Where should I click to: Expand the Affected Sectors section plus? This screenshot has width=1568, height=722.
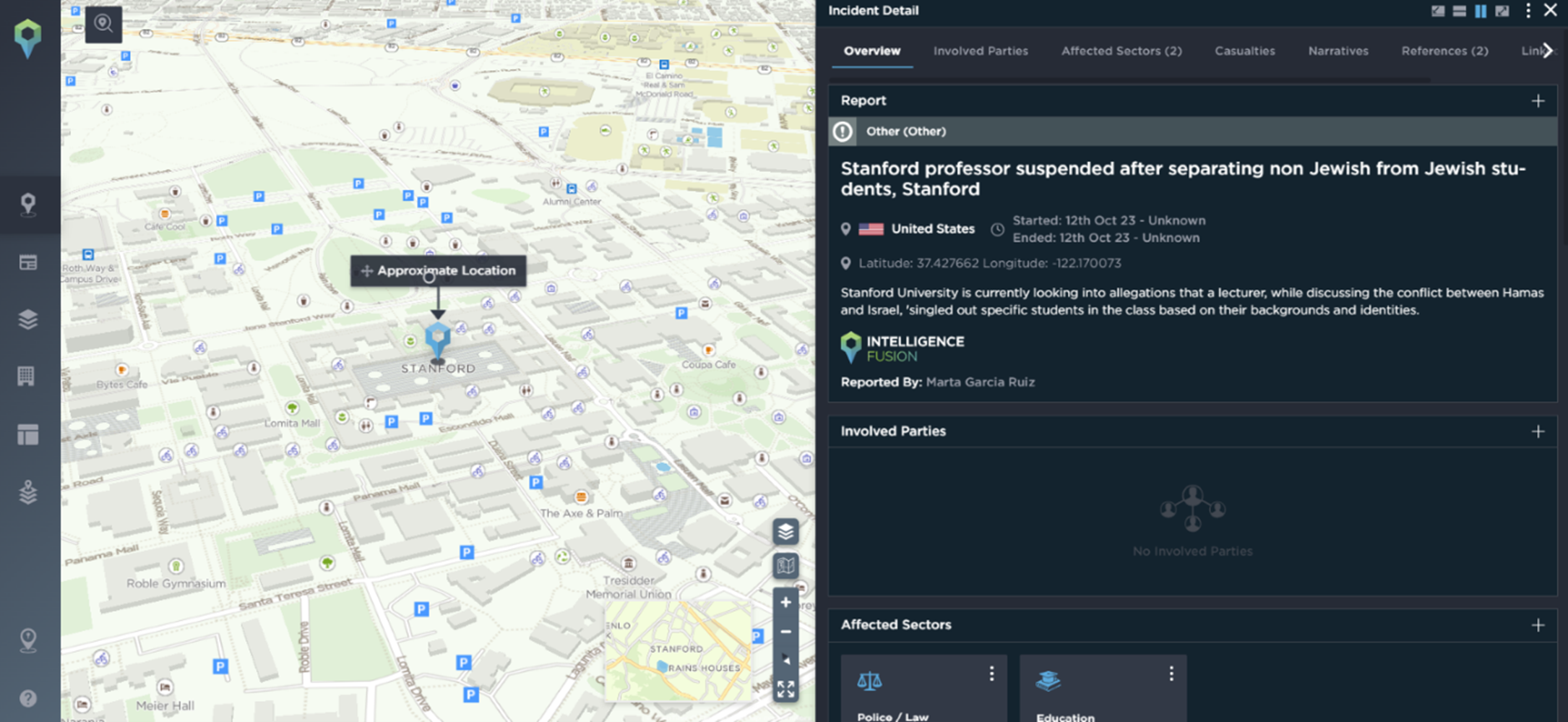(1538, 625)
